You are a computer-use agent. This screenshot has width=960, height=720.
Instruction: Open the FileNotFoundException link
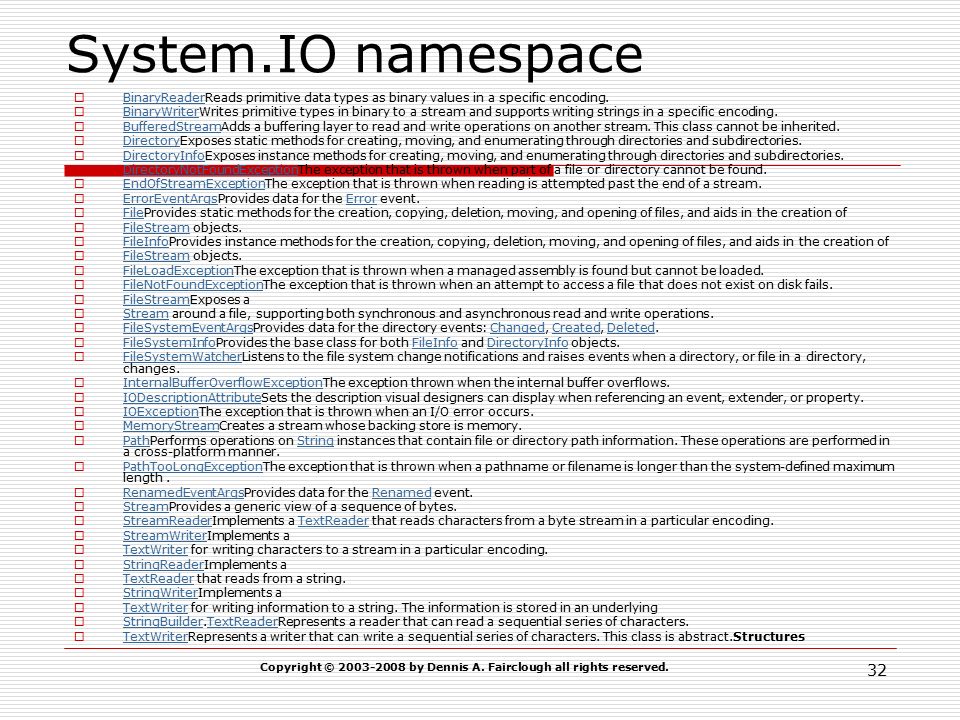(193, 285)
